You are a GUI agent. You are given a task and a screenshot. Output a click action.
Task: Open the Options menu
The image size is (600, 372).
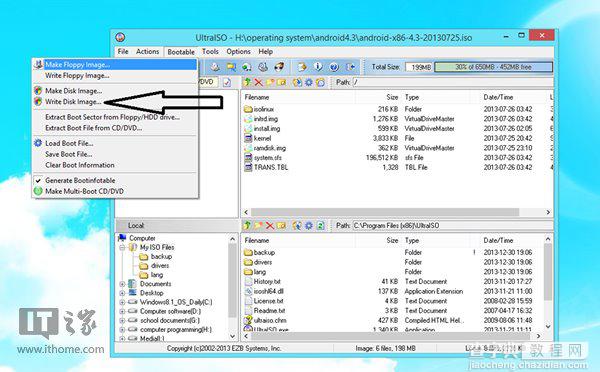238,51
